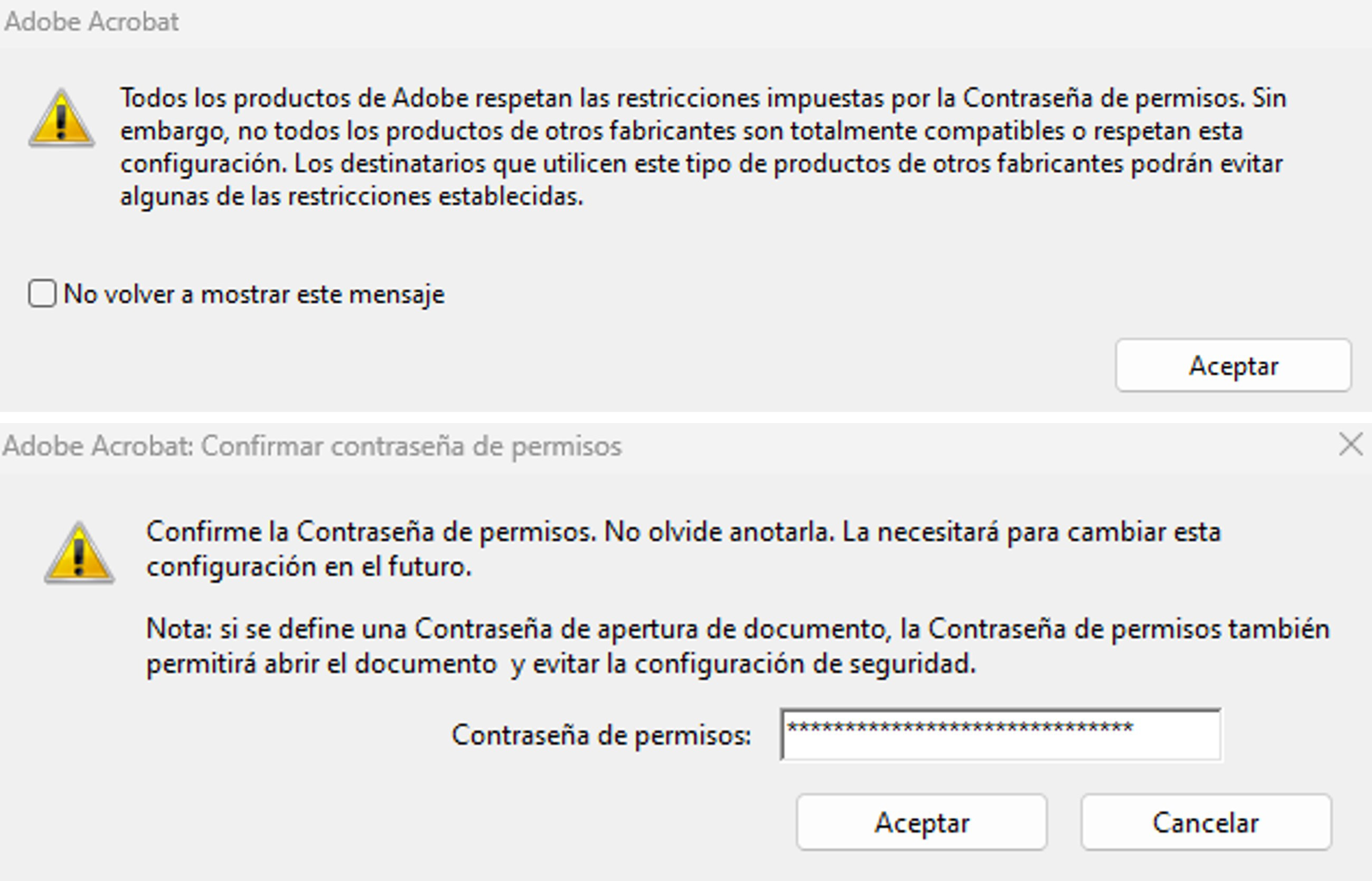Click the warning icon beside Confirme la Contraseña

click(80, 552)
